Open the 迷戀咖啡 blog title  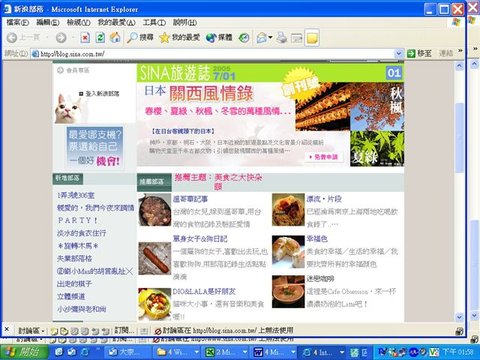[x=320, y=278]
